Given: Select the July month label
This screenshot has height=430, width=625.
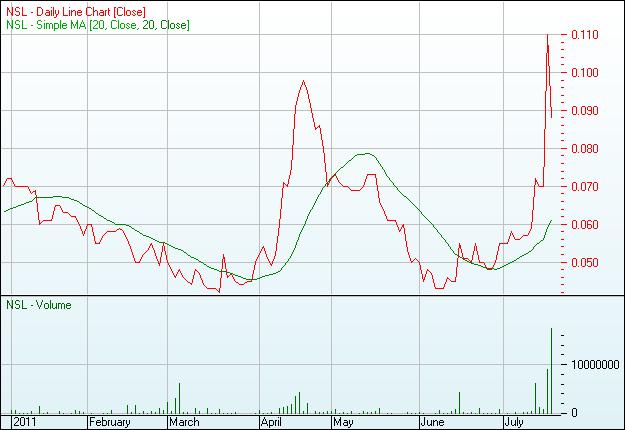Looking at the screenshot, I should (513, 423).
